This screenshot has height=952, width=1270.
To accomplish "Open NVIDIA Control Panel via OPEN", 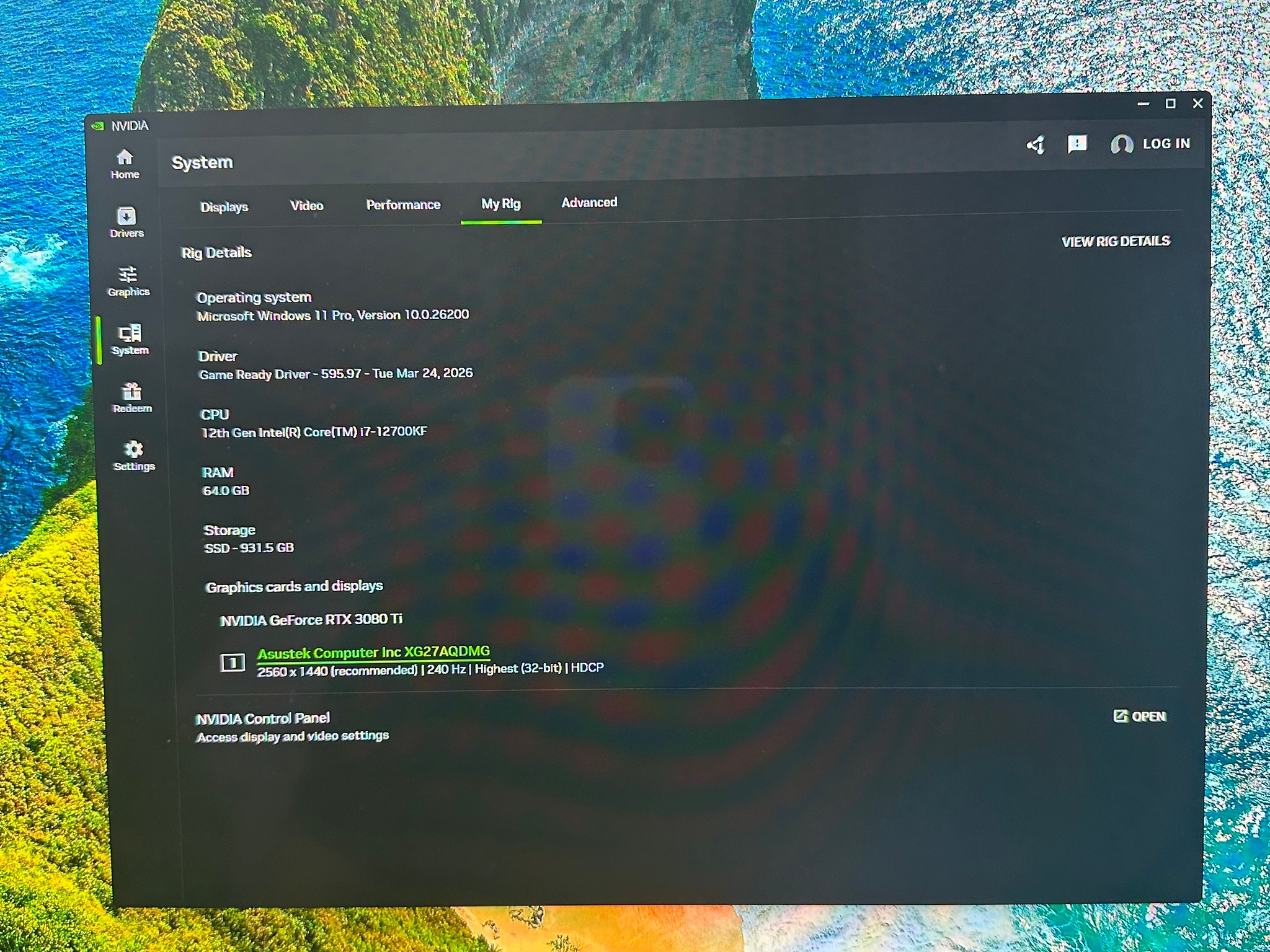I will pos(1140,716).
